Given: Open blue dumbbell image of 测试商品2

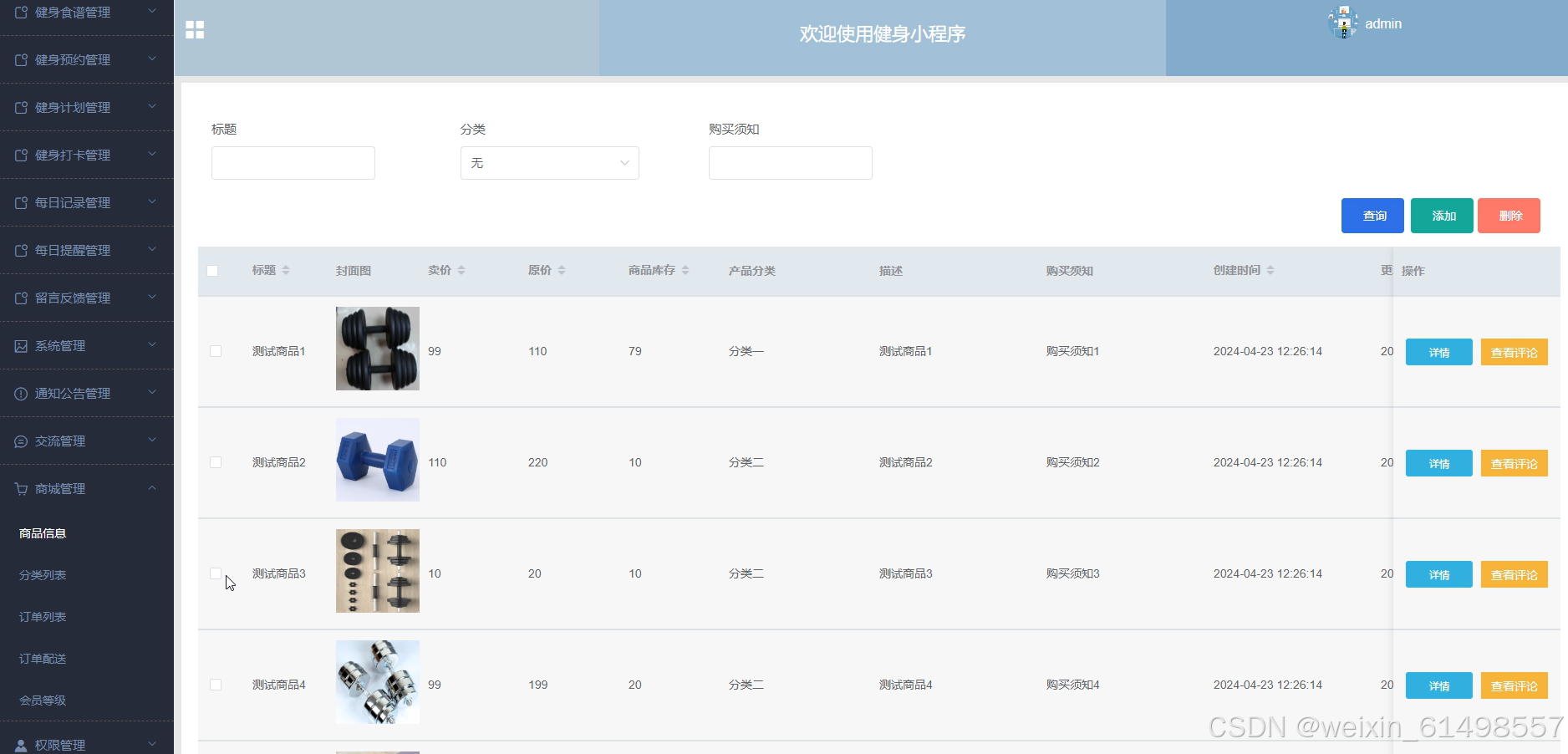Looking at the screenshot, I should [x=378, y=460].
